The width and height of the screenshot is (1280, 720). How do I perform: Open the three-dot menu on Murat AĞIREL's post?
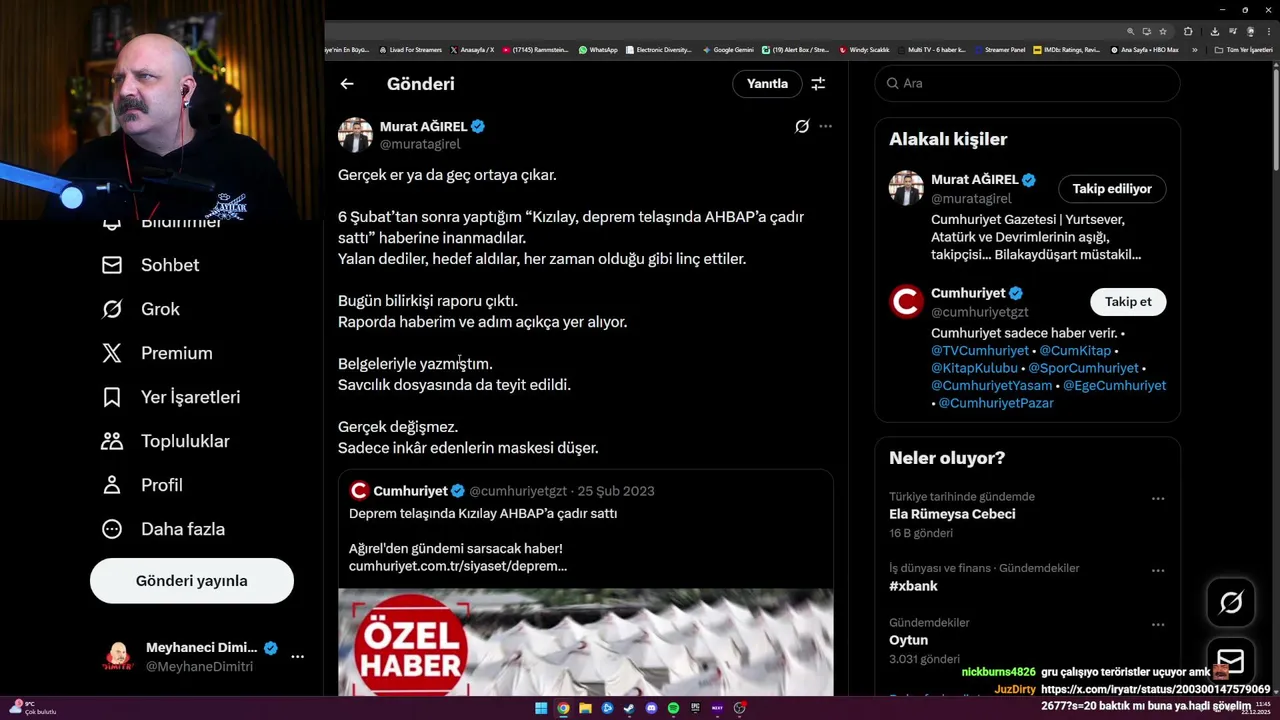[825, 126]
